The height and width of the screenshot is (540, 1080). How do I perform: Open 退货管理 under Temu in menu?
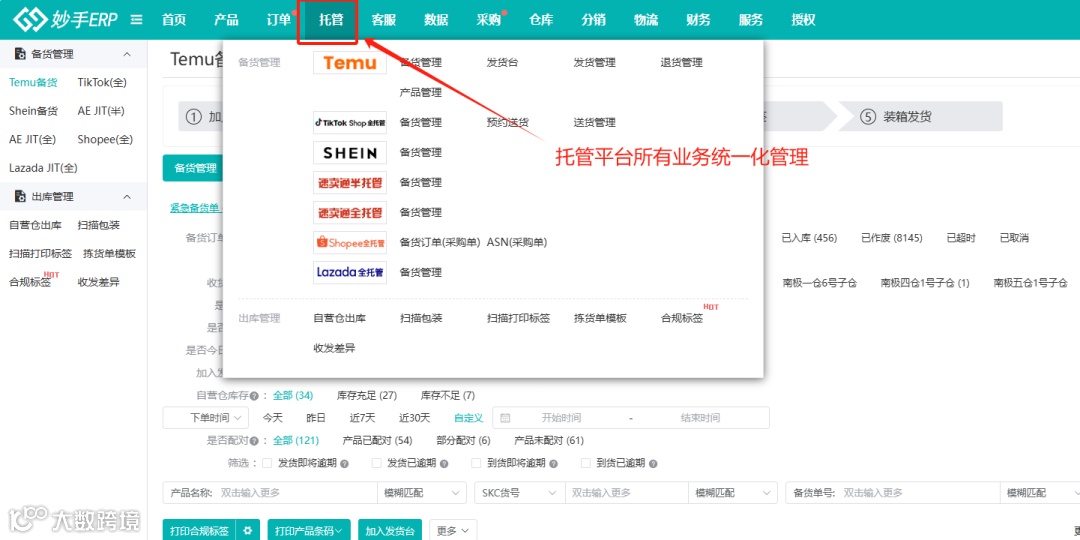pos(681,63)
